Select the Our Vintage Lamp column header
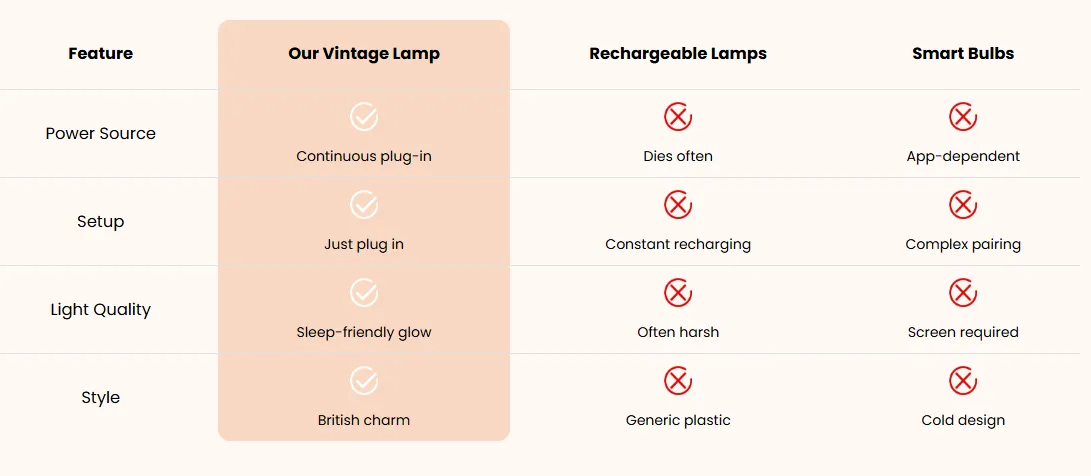This screenshot has height=476, width=1091. pyautogui.click(x=364, y=54)
